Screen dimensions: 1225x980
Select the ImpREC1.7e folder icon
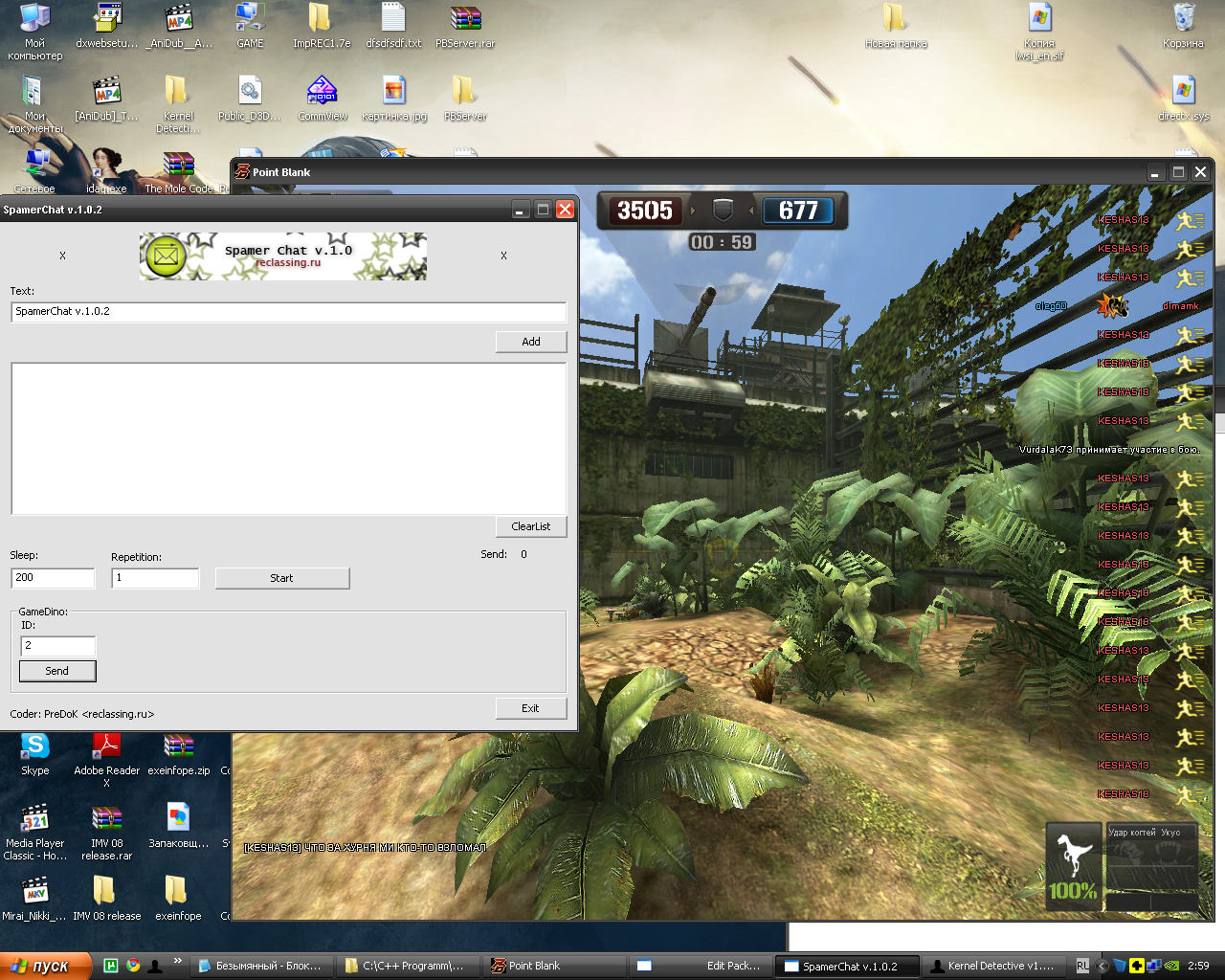pos(321,26)
